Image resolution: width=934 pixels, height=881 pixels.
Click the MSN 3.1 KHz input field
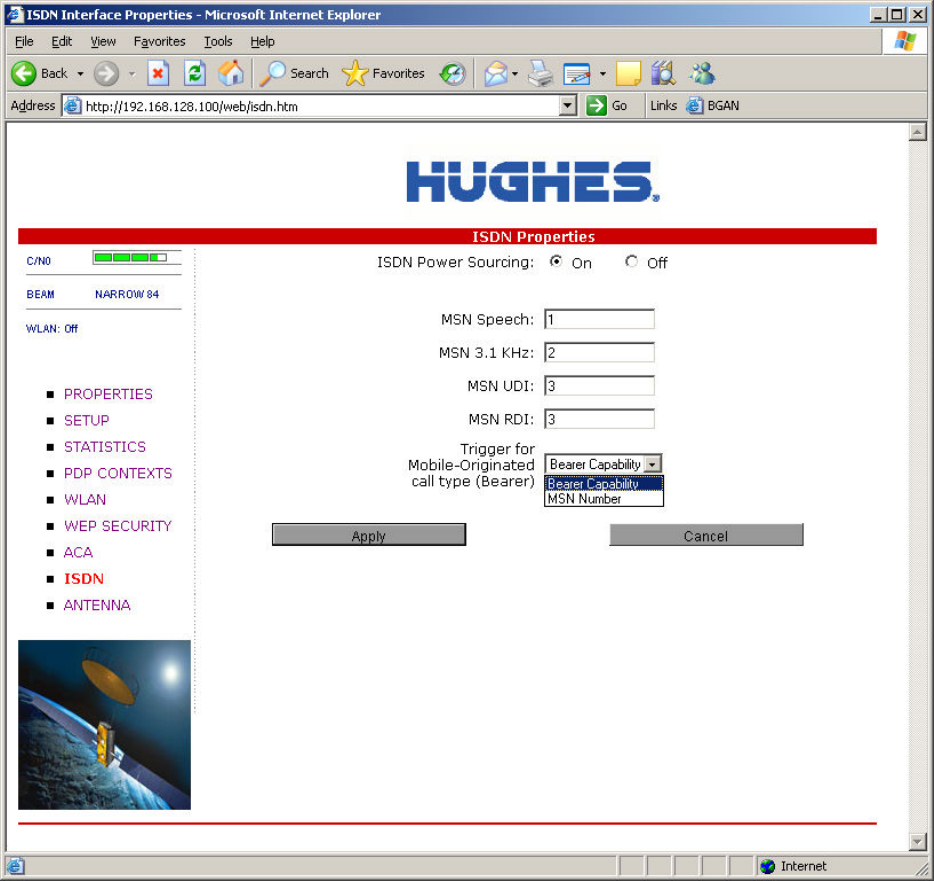click(599, 353)
